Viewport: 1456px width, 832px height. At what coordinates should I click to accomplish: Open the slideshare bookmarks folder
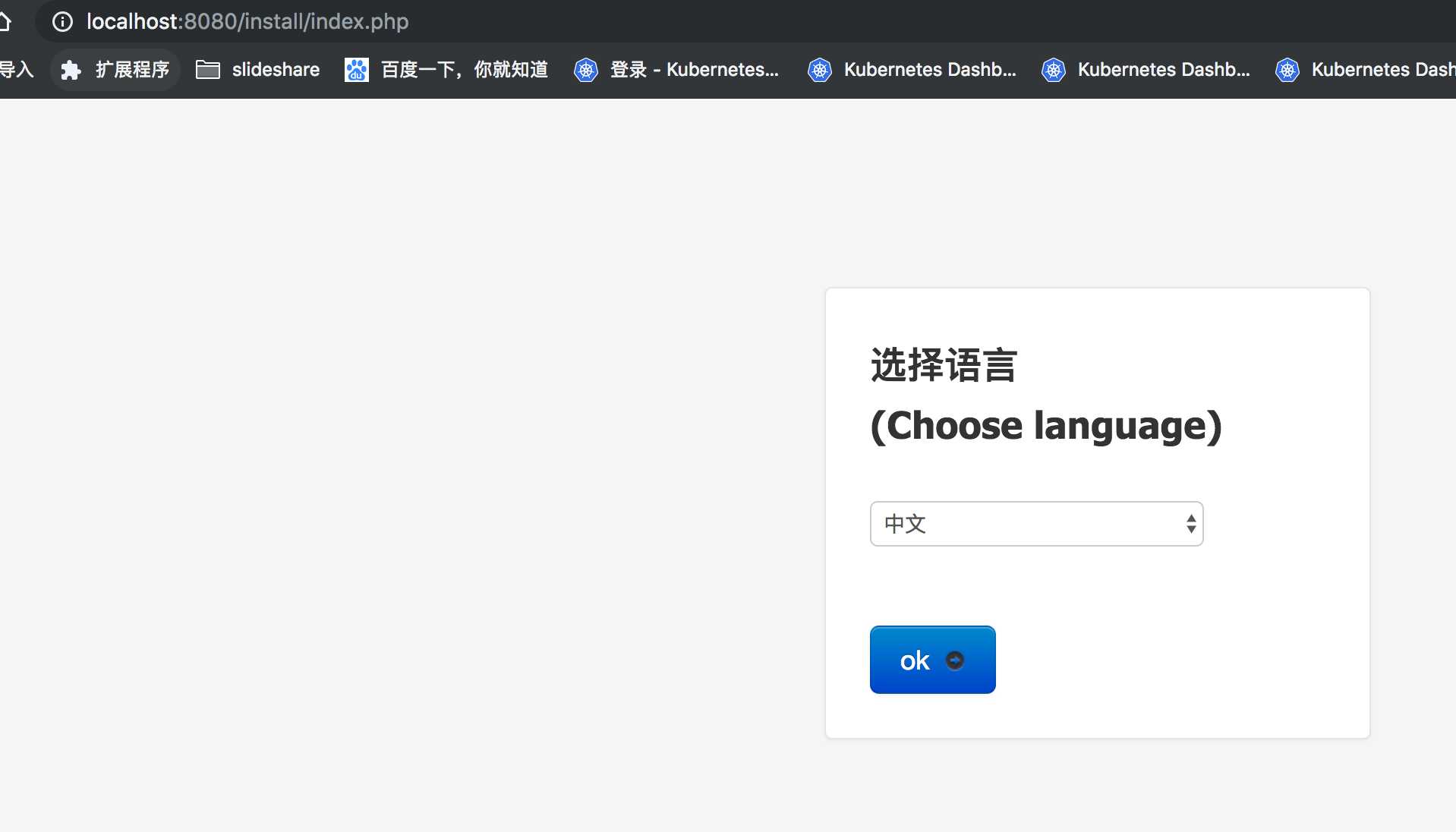point(257,70)
